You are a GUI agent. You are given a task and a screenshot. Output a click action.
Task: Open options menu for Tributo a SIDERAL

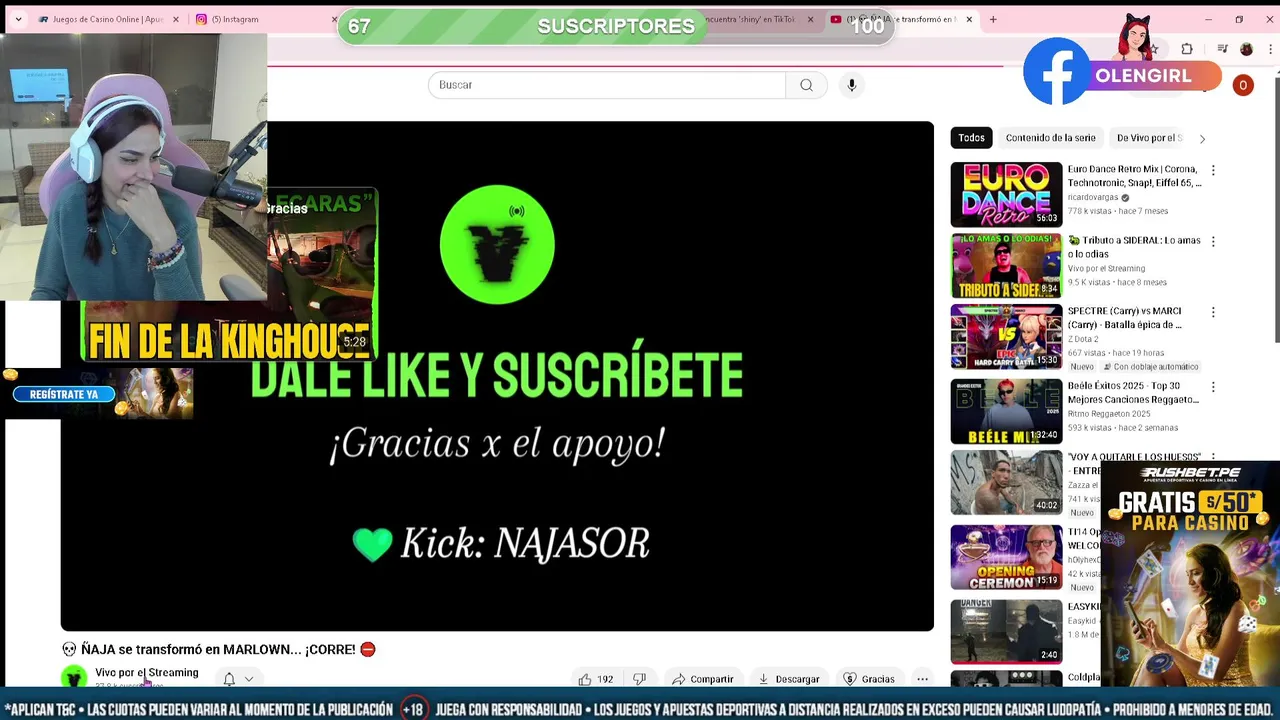(1213, 242)
